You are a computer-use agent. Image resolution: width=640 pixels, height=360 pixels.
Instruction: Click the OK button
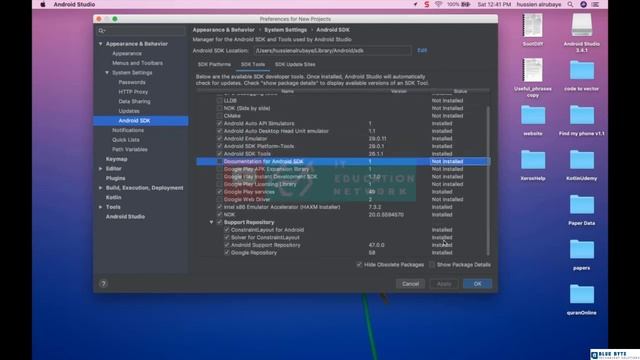(x=477, y=284)
